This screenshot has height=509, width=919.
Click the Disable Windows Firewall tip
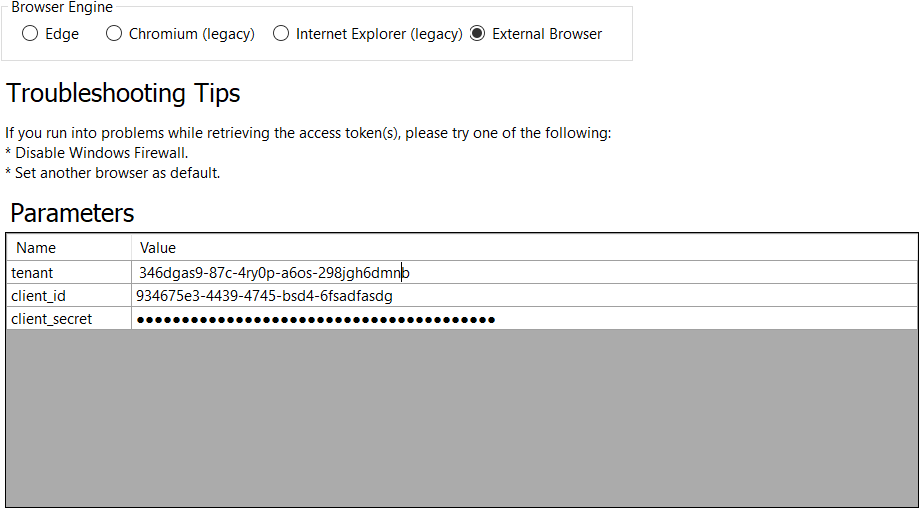pyautogui.click(x=97, y=153)
